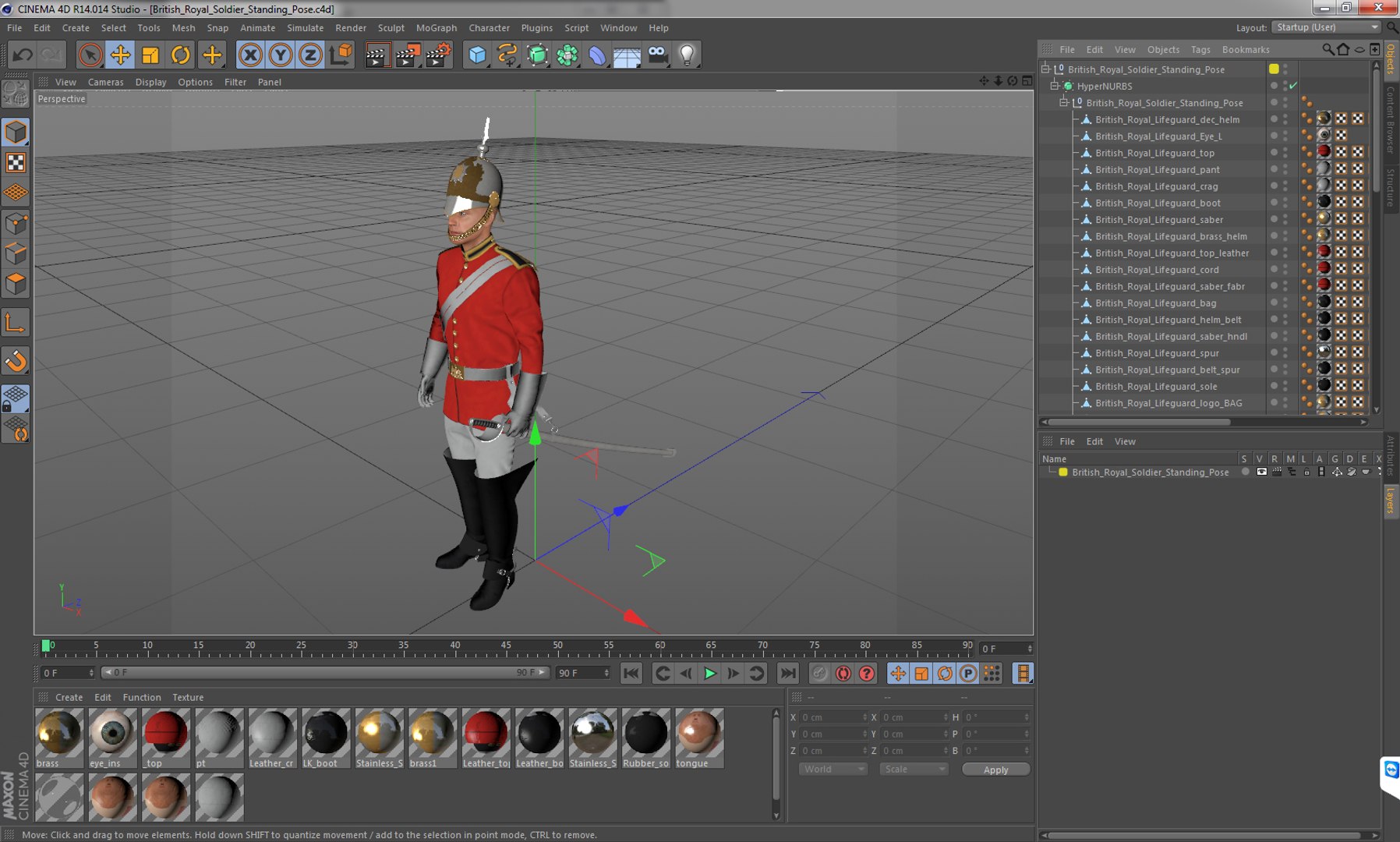Image resolution: width=1400 pixels, height=842 pixels.
Task: Click the Undo arrow icon
Action: 23,55
